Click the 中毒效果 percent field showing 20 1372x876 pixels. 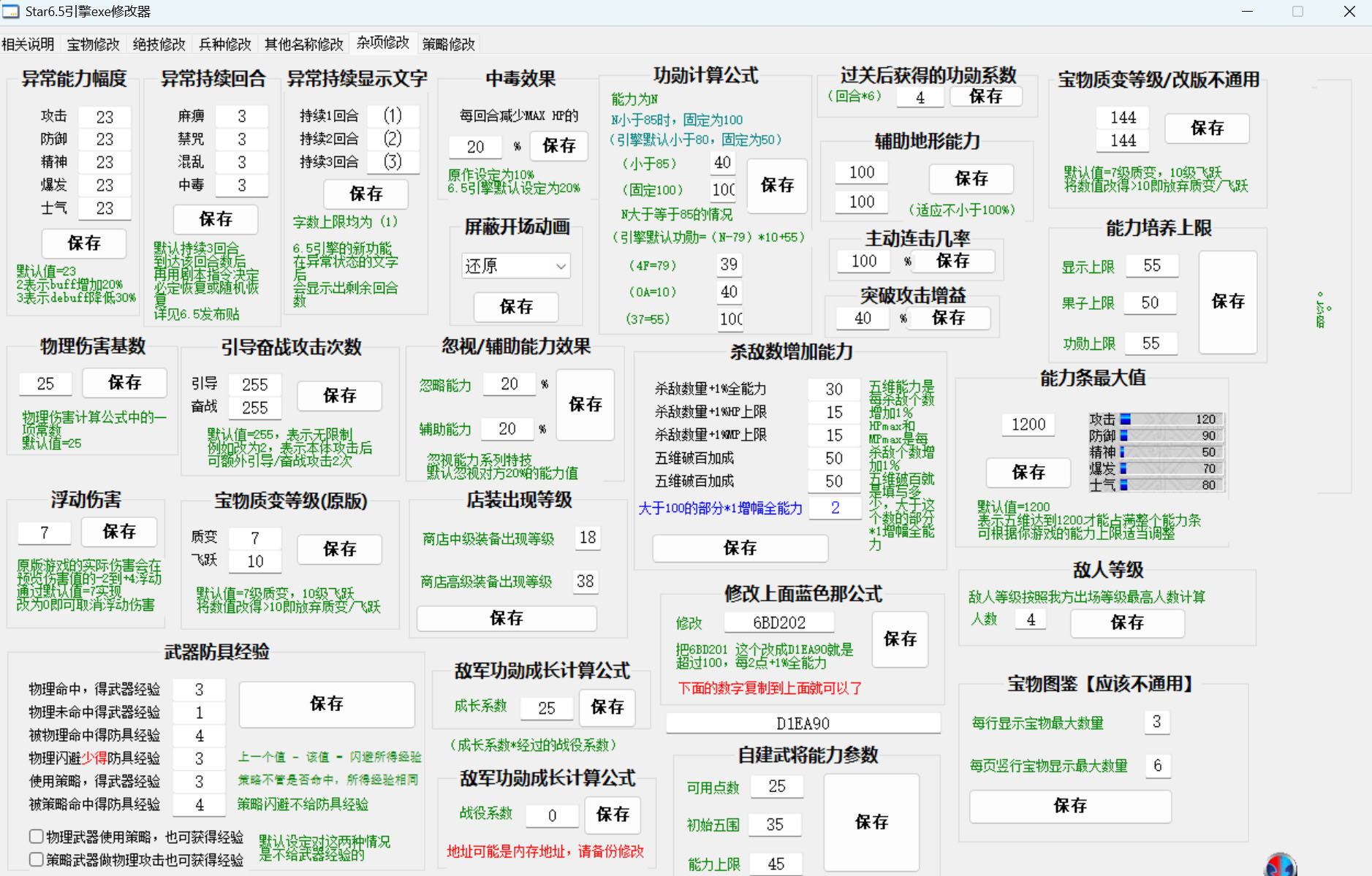[475, 147]
